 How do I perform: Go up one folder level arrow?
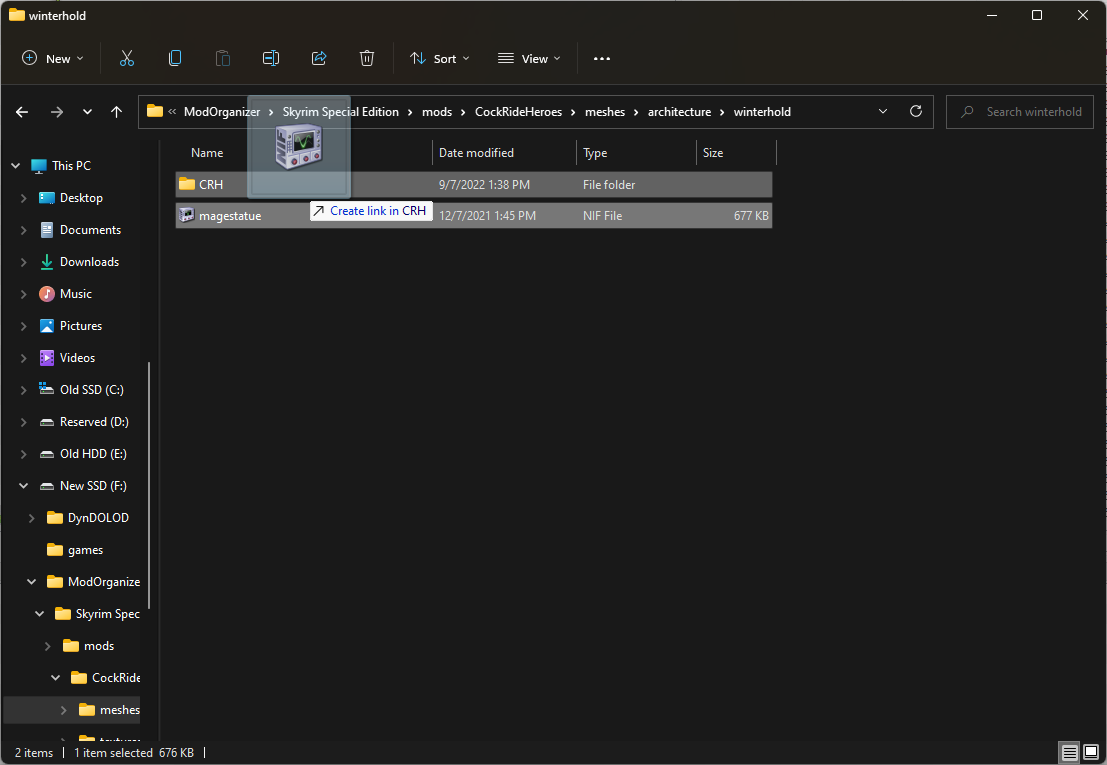click(116, 112)
